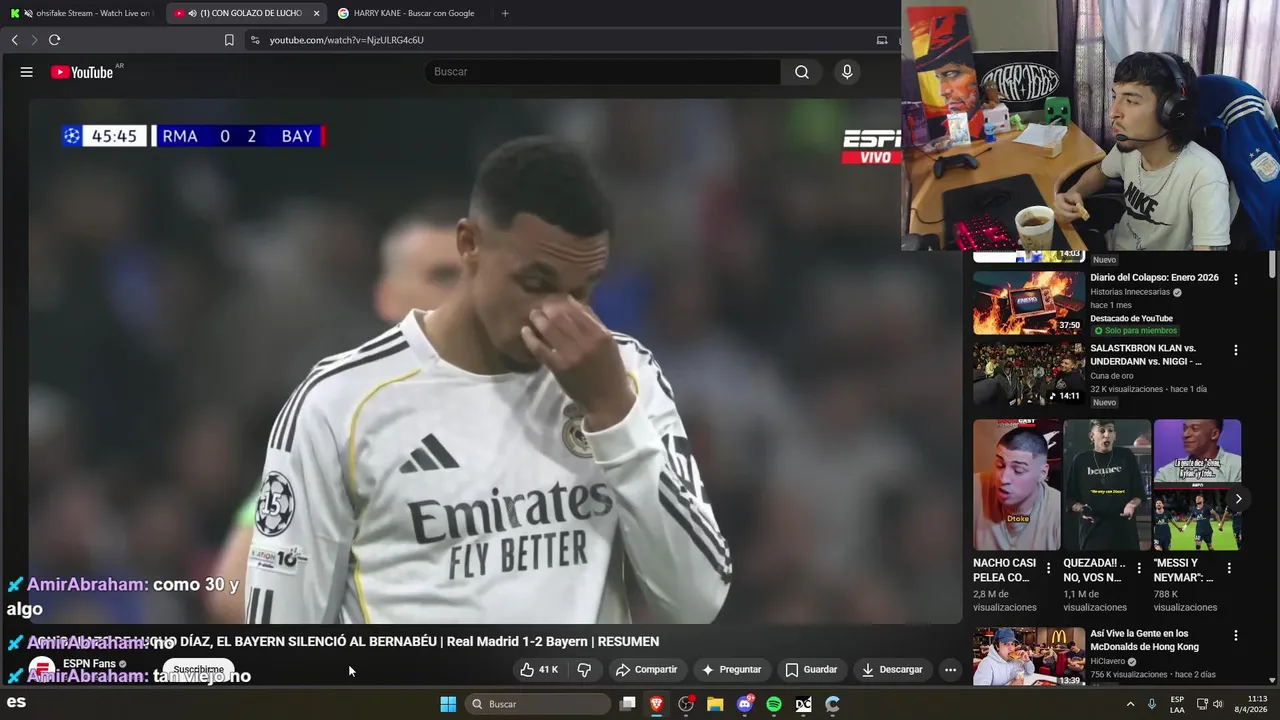Open the ESP LAA language indicator

(1177, 704)
